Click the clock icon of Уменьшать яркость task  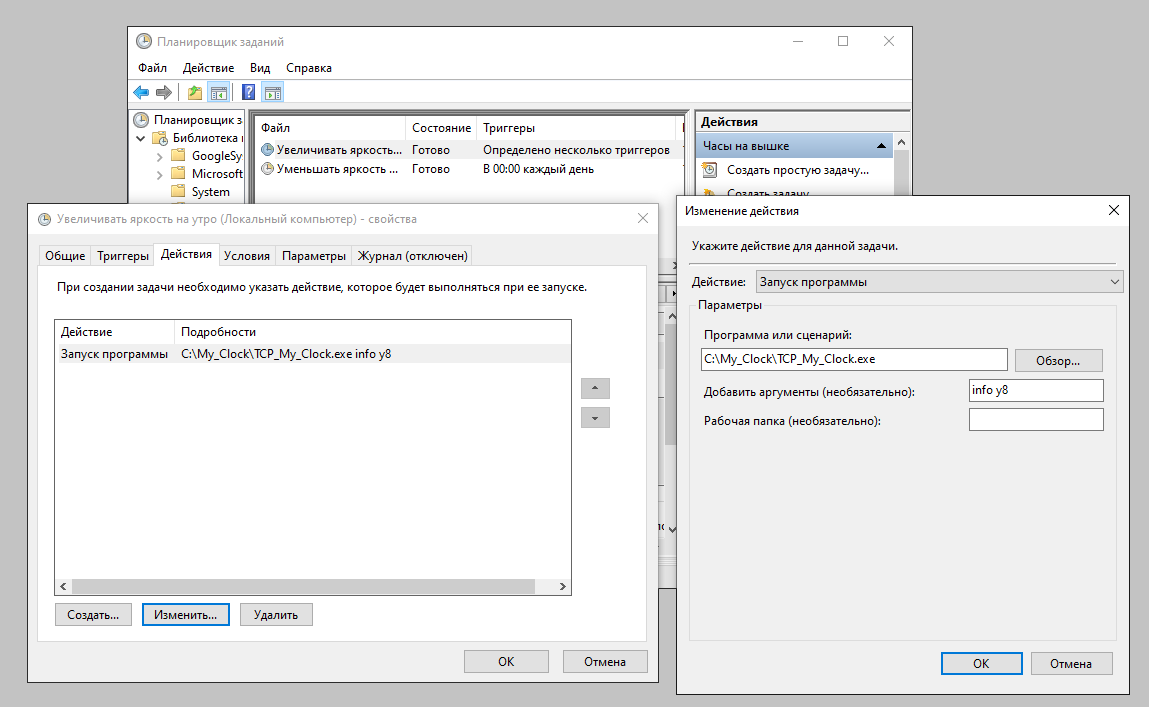(x=267, y=169)
